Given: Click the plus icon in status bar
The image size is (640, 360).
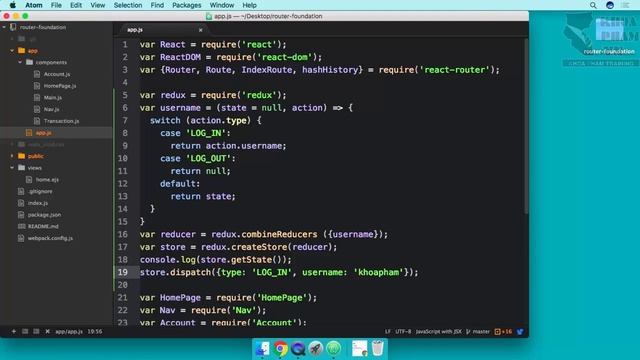Looking at the screenshot, I should pyautogui.click(x=13, y=331).
